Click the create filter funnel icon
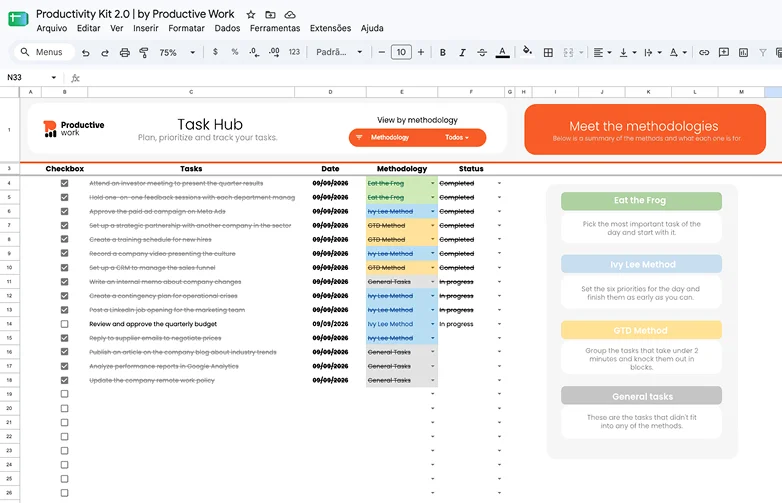This screenshot has height=503, width=782. 763,52
